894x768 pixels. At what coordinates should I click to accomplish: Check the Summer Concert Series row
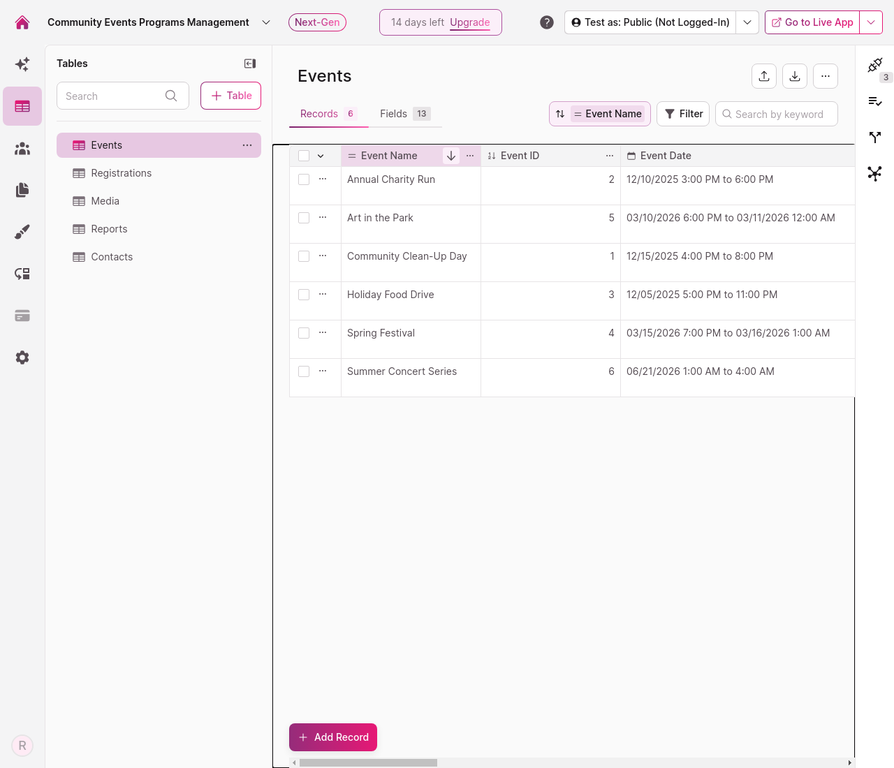click(x=304, y=371)
